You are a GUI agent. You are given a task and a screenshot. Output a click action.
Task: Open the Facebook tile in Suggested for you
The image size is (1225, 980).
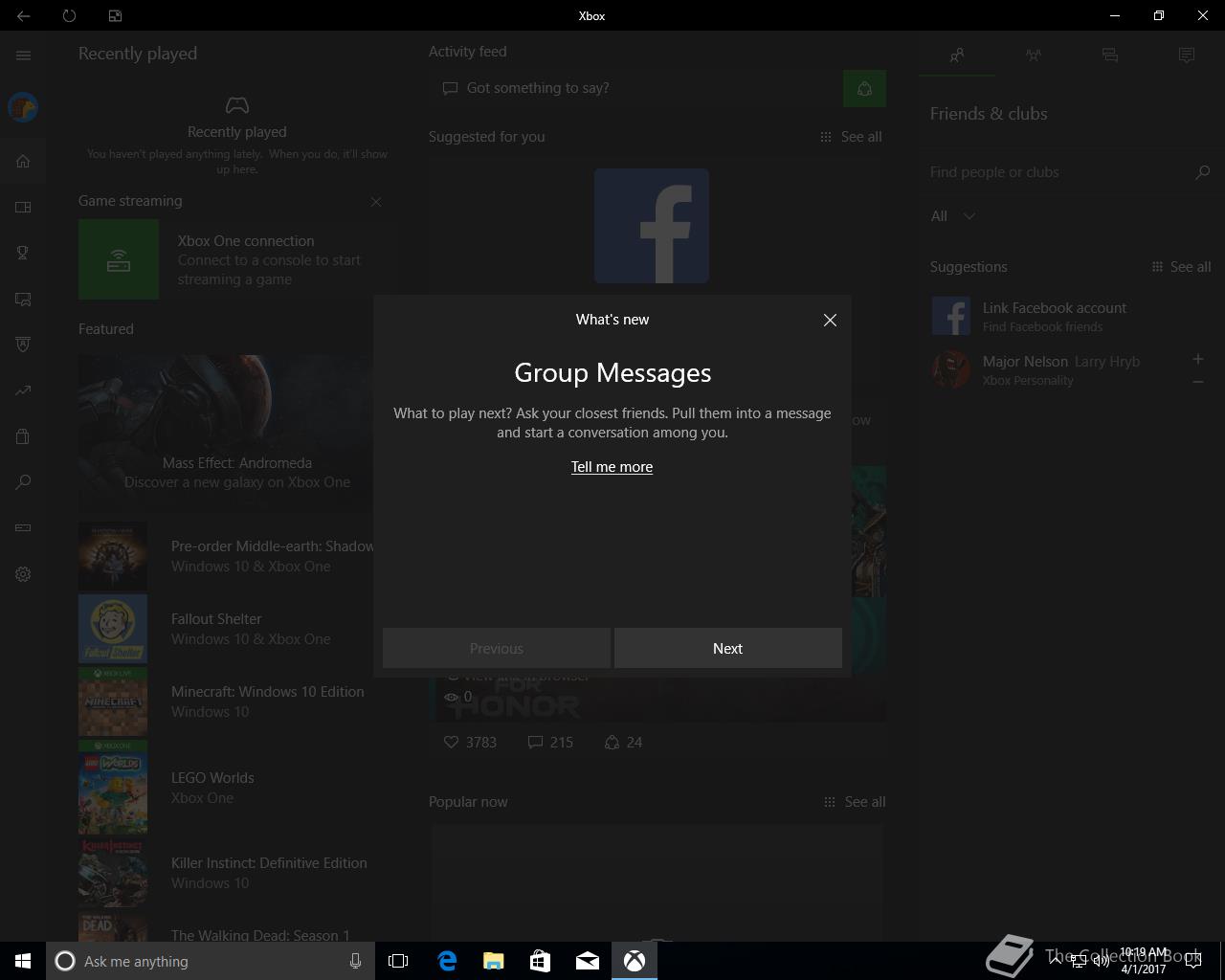pos(652,226)
